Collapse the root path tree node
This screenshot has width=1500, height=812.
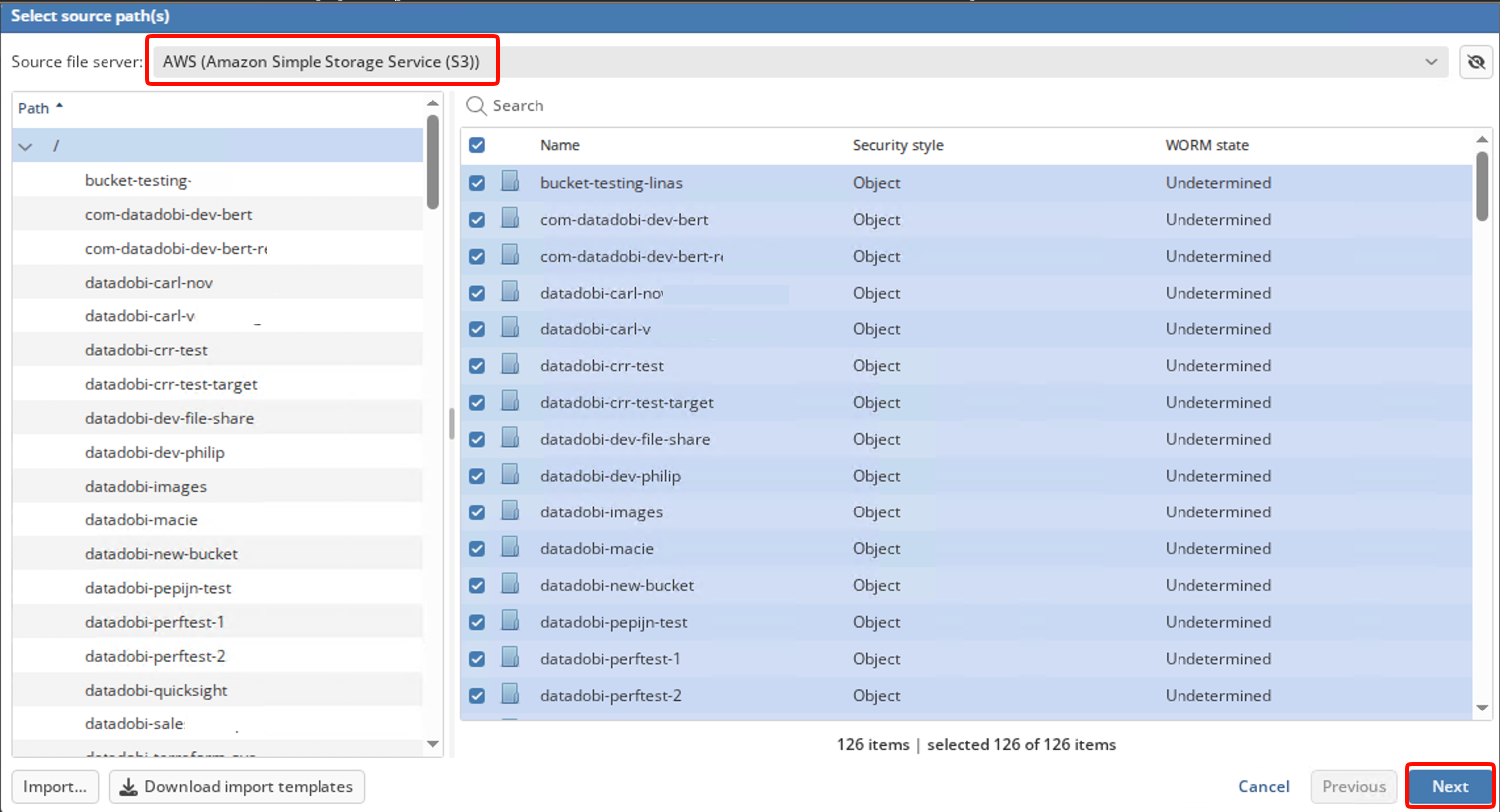[x=25, y=146]
